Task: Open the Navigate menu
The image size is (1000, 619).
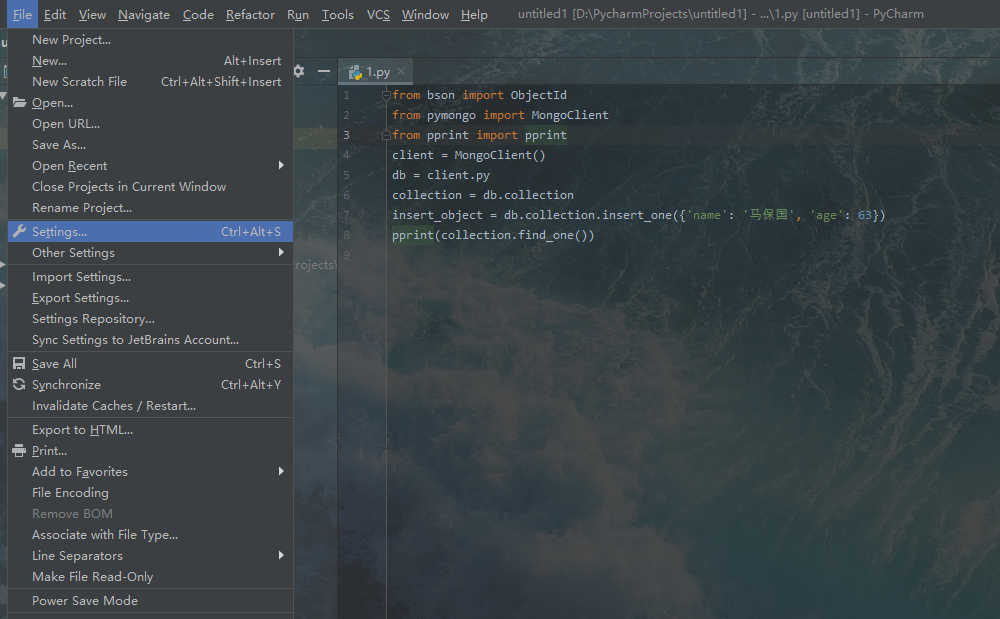Action: pos(144,14)
